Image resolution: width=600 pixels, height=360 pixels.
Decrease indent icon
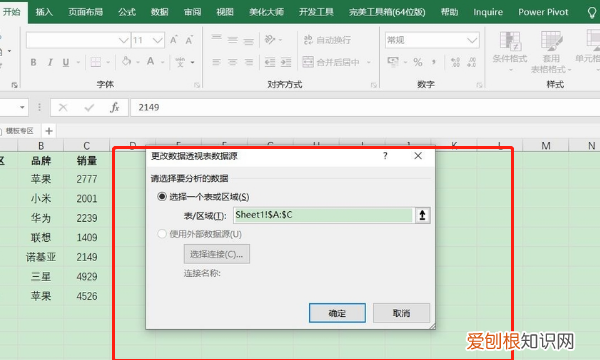coord(270,62)
